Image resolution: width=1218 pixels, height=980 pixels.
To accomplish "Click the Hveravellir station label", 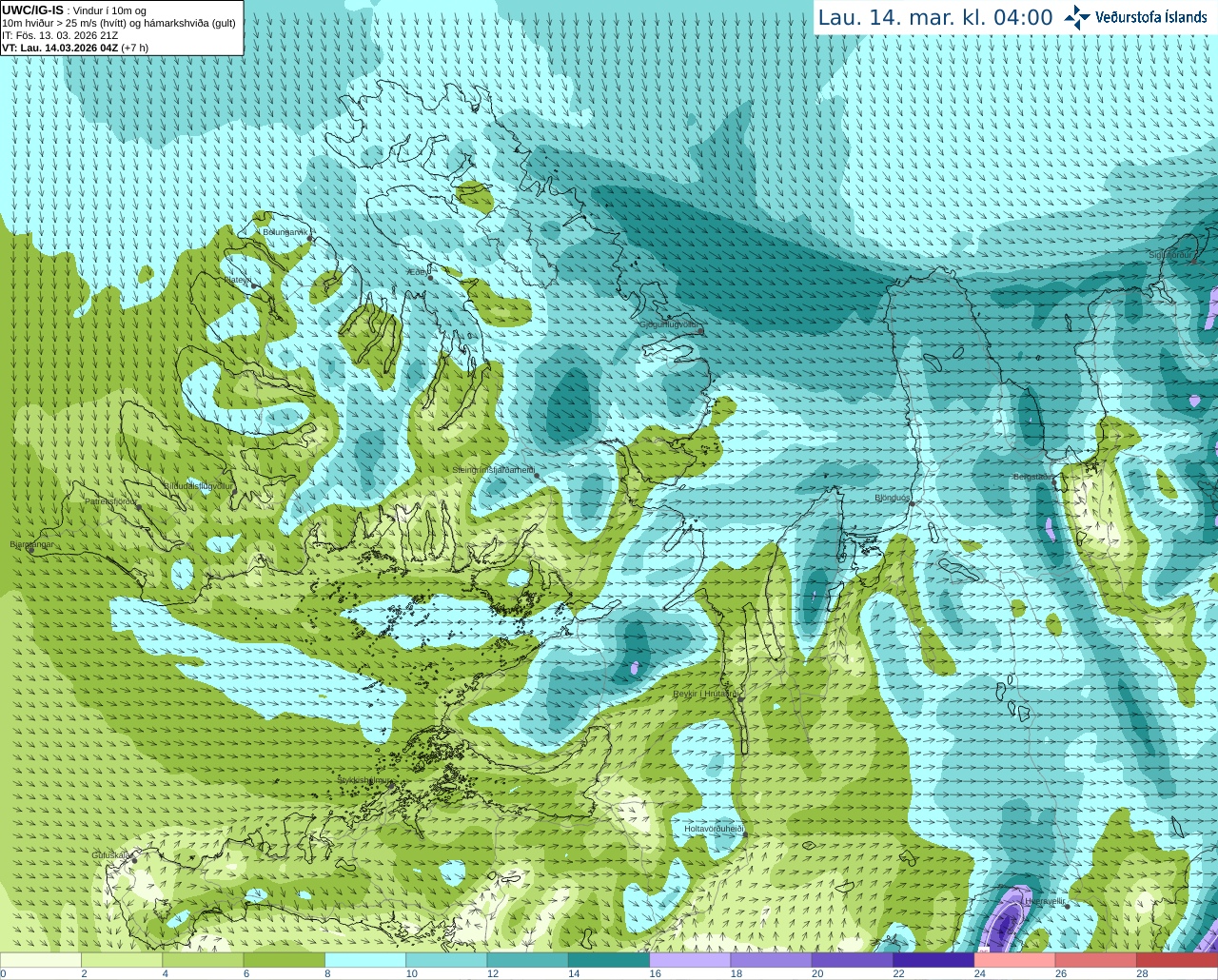I will (1044, 900).
